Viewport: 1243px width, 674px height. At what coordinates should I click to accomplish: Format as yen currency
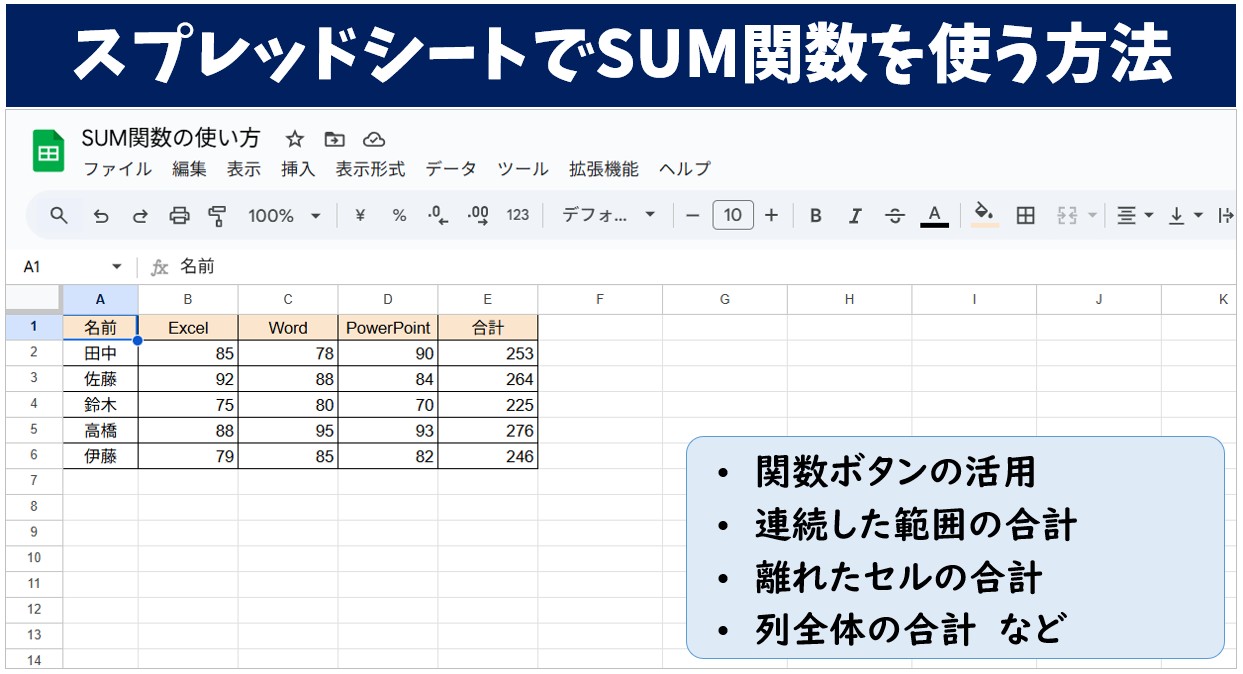click(x=360, y=215)
